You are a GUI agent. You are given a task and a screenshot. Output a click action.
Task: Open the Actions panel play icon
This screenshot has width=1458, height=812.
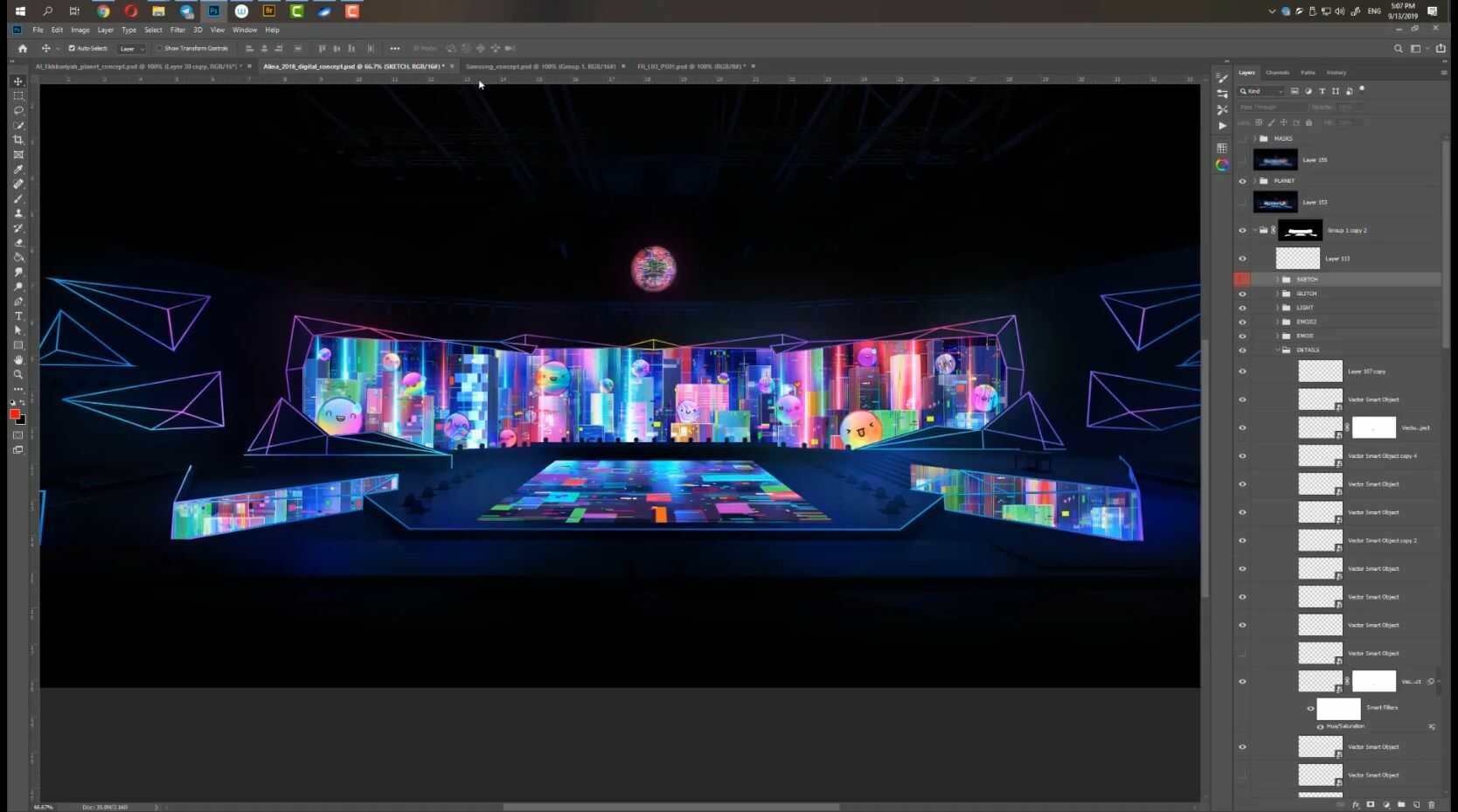[1222, 126]
